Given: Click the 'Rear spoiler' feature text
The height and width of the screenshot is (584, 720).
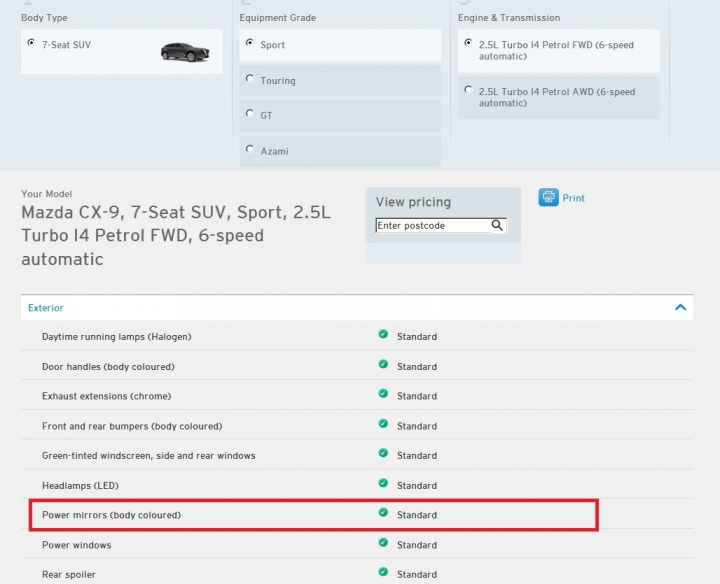Looking at the screenshot, I should point(69,575).
